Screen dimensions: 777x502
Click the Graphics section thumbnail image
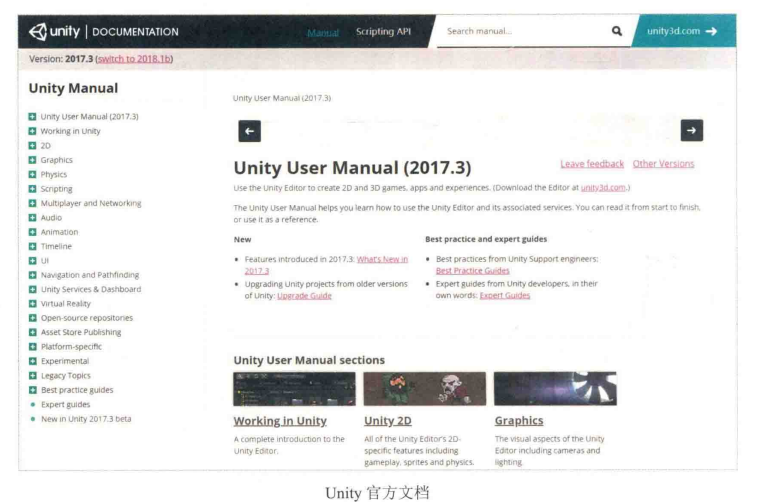(x=555, y=389)
